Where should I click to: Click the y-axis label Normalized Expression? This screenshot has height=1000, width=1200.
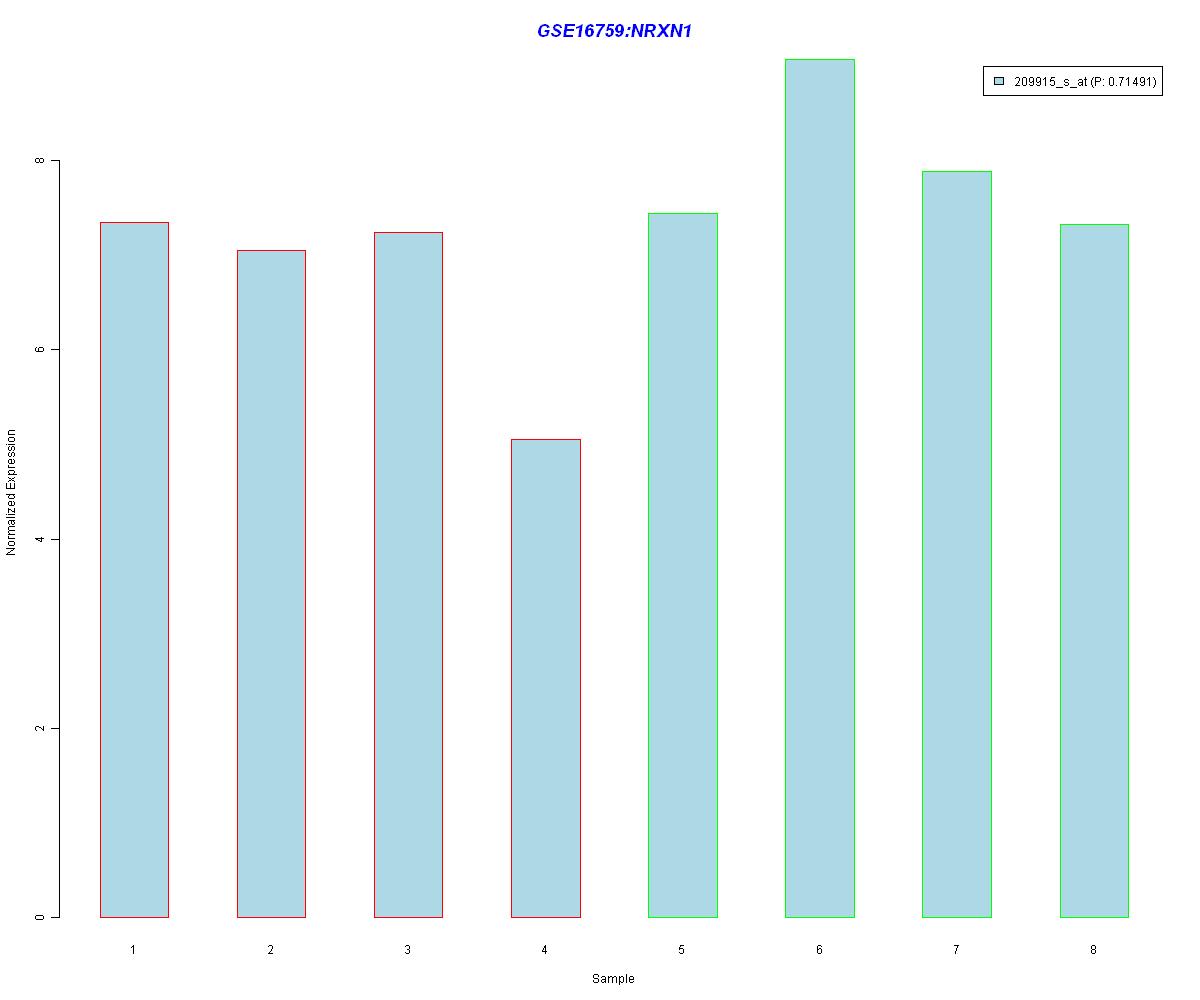point(12,492)
